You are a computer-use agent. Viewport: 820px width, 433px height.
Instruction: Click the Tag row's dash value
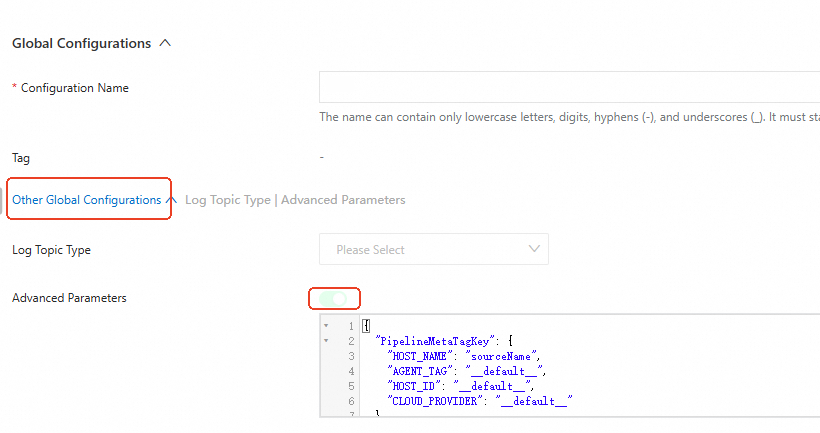322,157
